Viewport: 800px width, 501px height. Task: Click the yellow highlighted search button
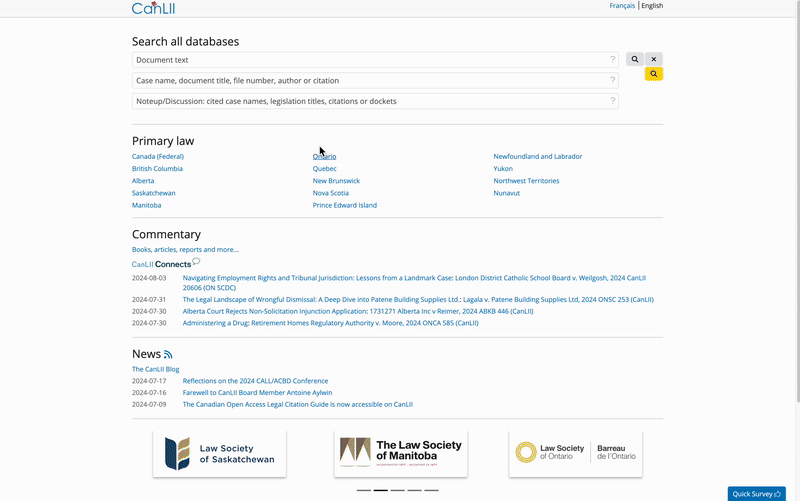pyautogui.click(x=654, y=74)
